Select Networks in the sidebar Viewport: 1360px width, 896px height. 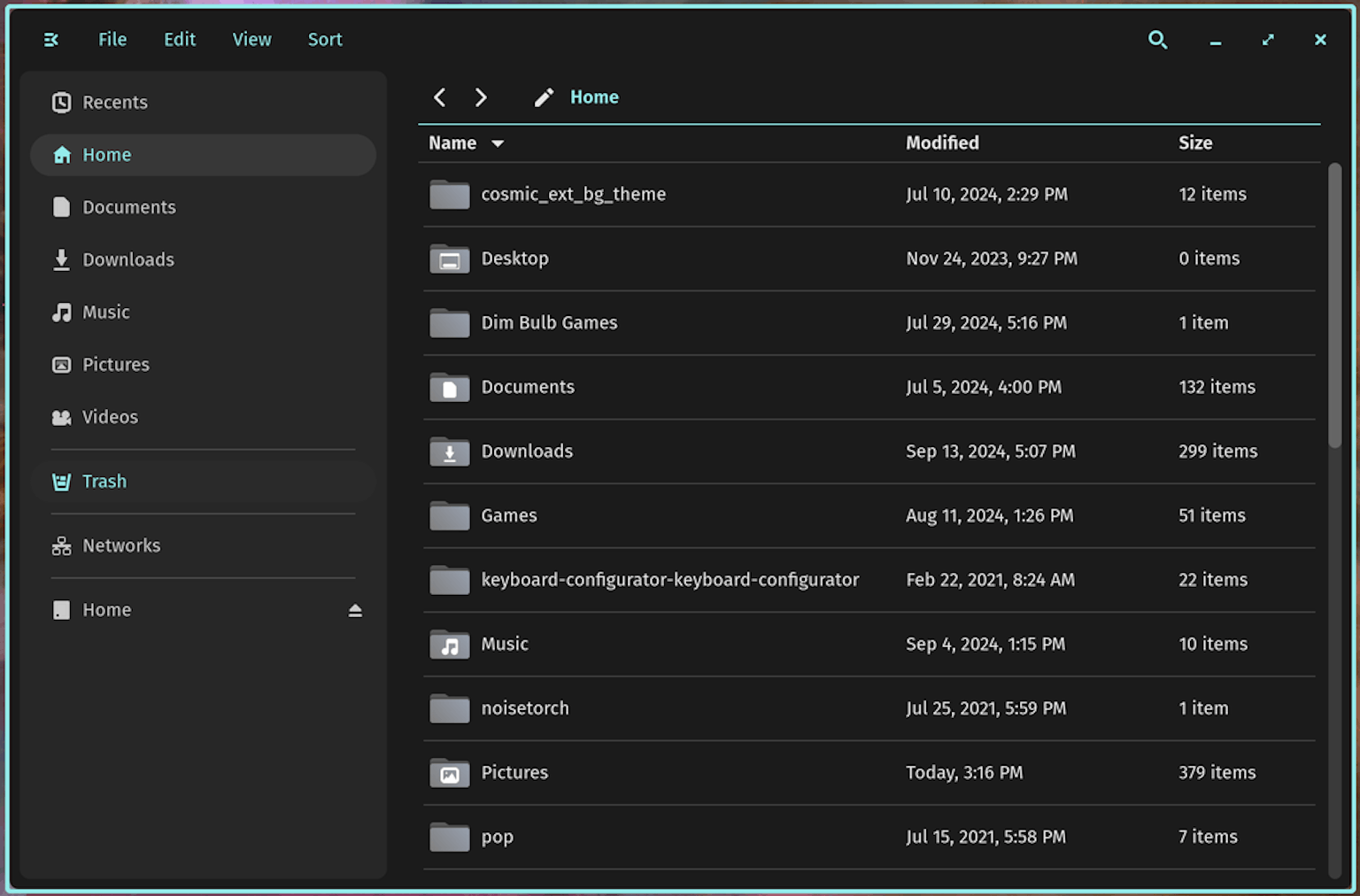coord(121,546)
